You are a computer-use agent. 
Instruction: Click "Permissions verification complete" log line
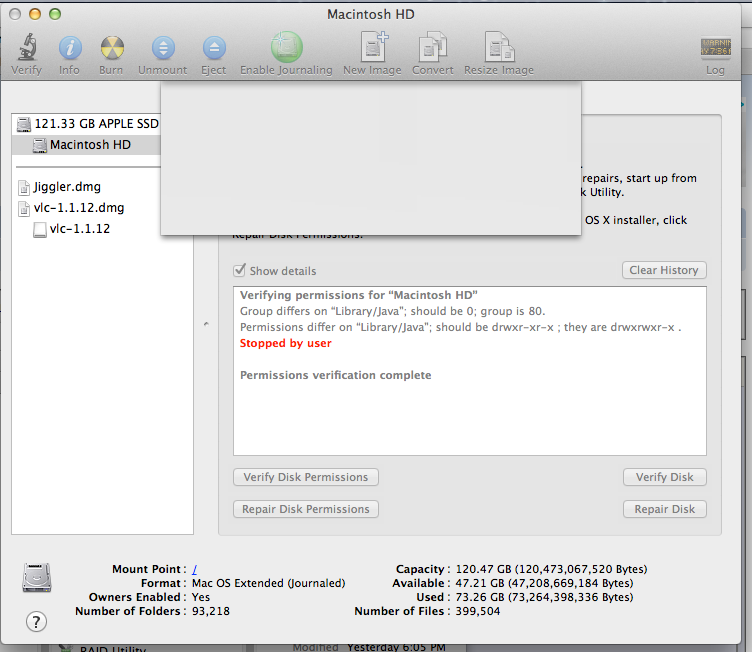click(336, 375)
